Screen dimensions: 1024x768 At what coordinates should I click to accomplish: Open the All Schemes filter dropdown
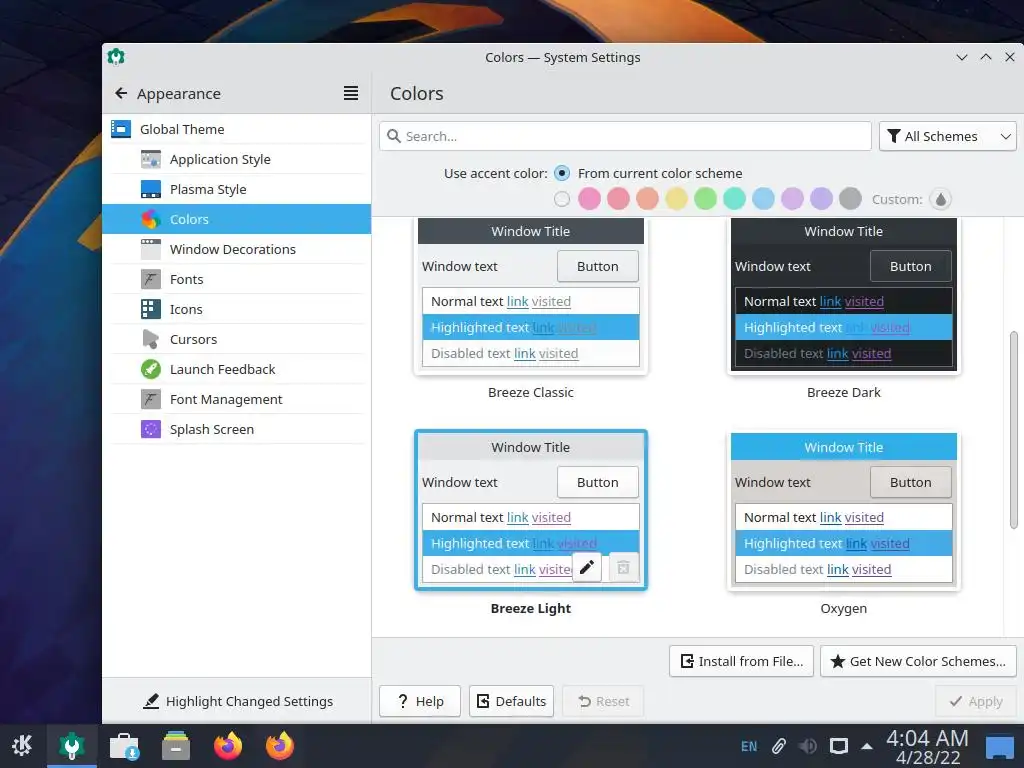tap(948, 136)
